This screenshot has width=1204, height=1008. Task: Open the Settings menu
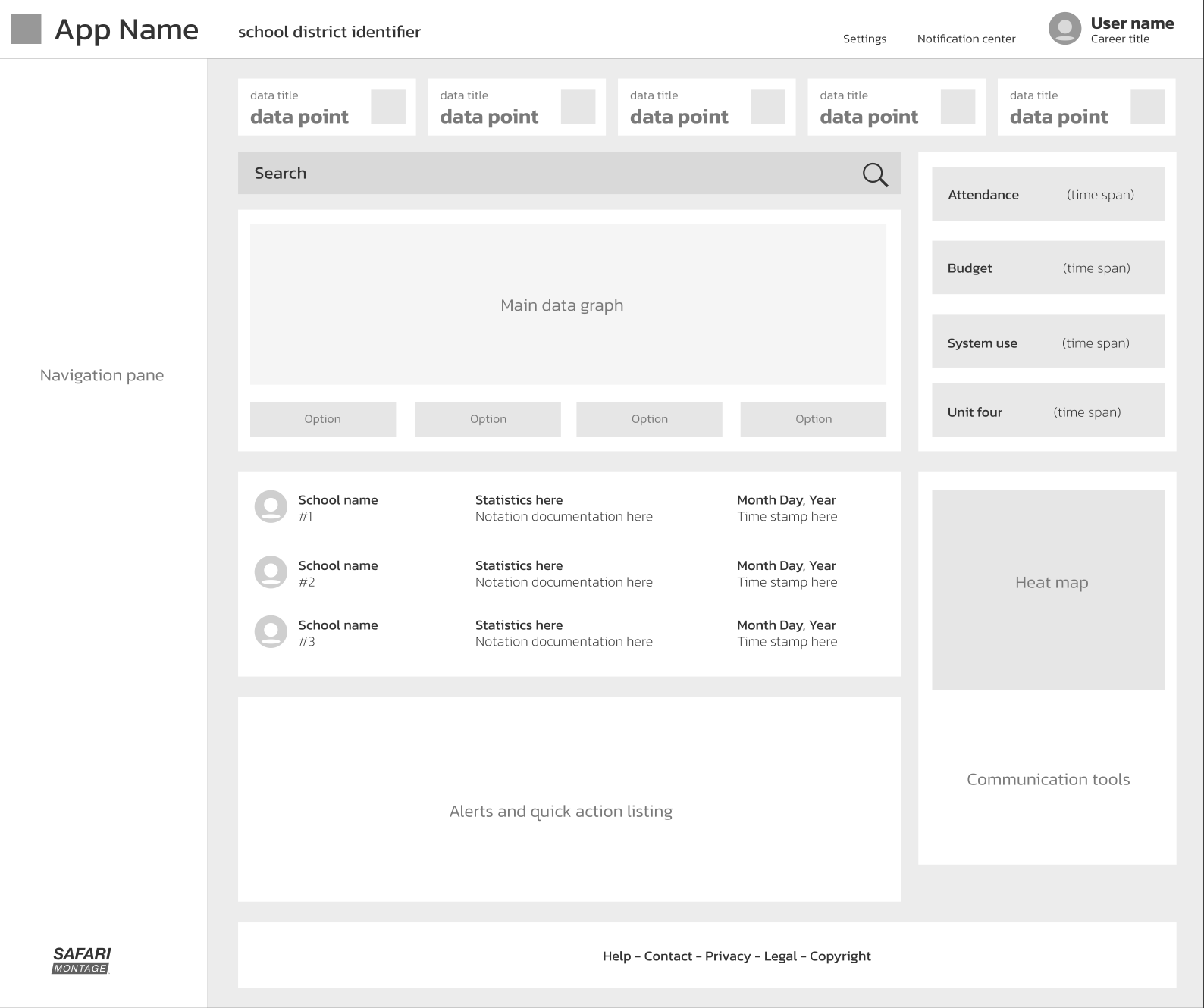[864, 39]
